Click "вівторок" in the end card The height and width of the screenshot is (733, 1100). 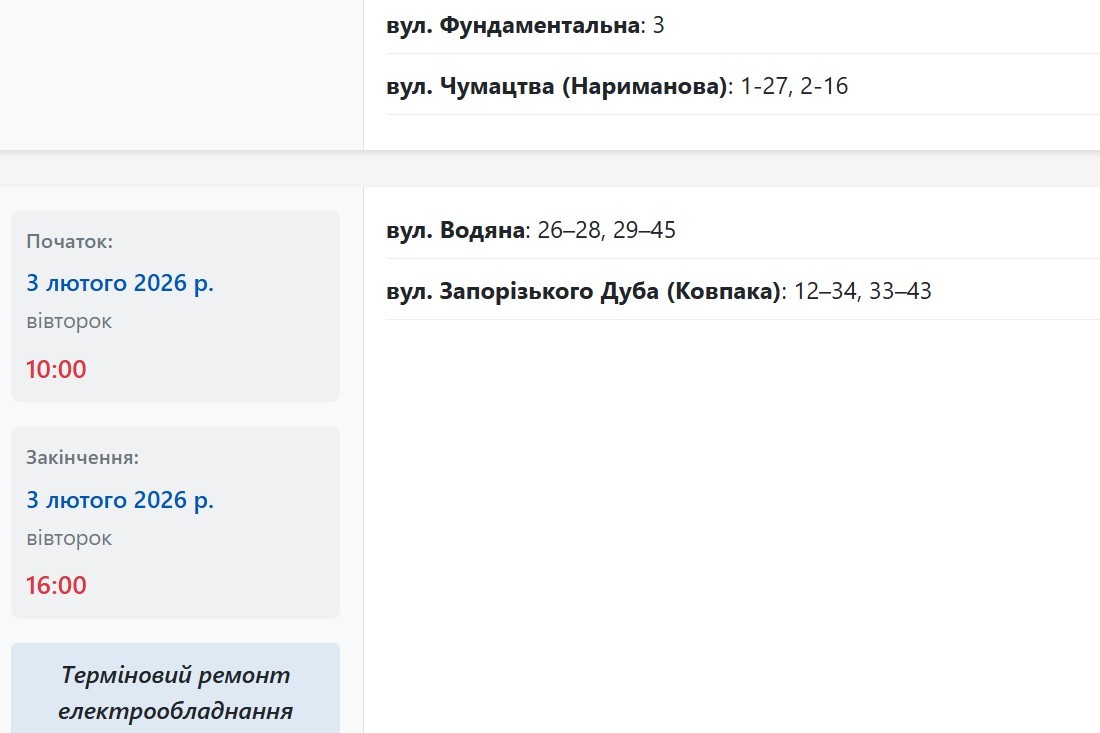[x=69, y=538]
